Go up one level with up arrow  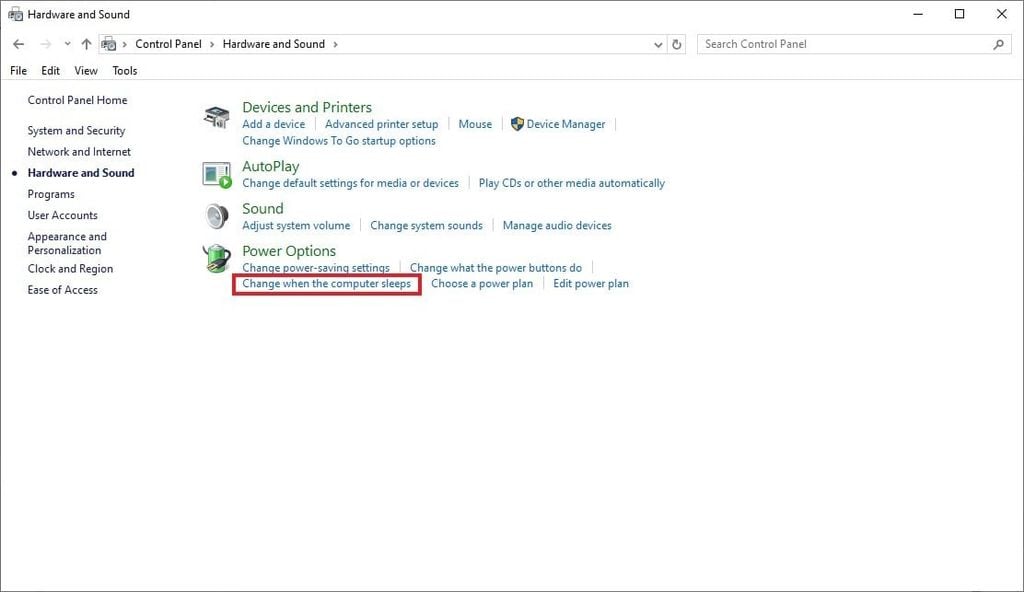click(86, 44)
